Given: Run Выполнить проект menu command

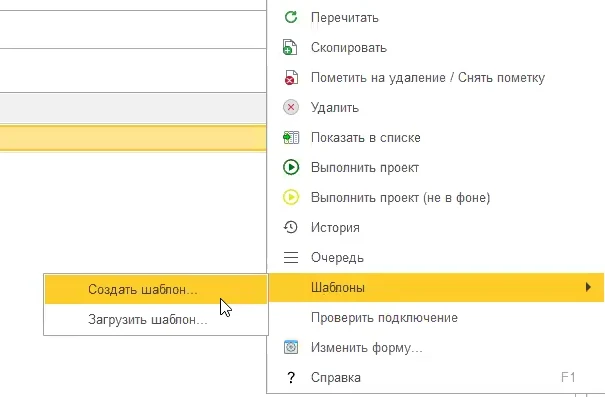Looking at the screenshot, I should [435, 168].
